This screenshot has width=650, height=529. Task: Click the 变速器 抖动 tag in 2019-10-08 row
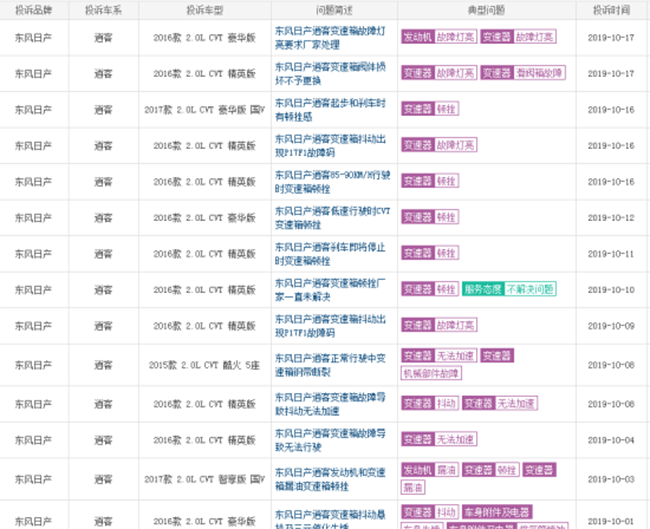[x=430, y=403]
